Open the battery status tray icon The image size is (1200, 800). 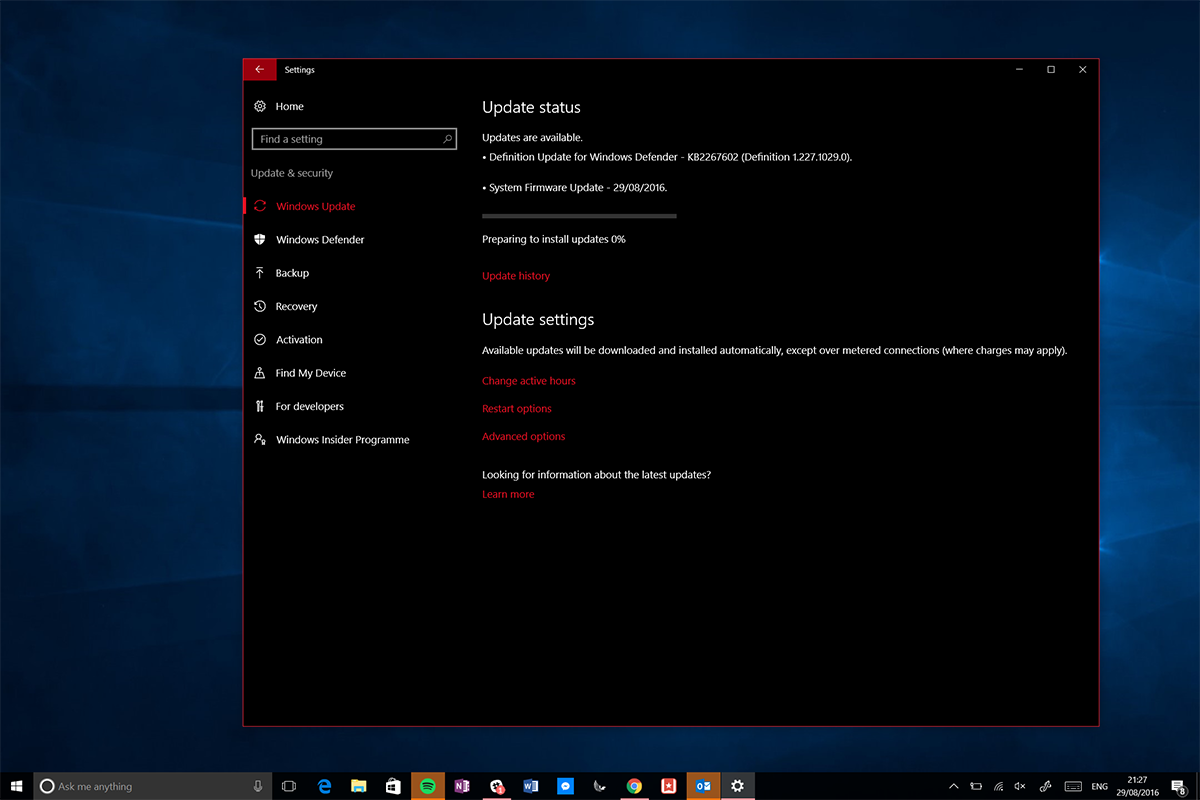click(976, 786)
